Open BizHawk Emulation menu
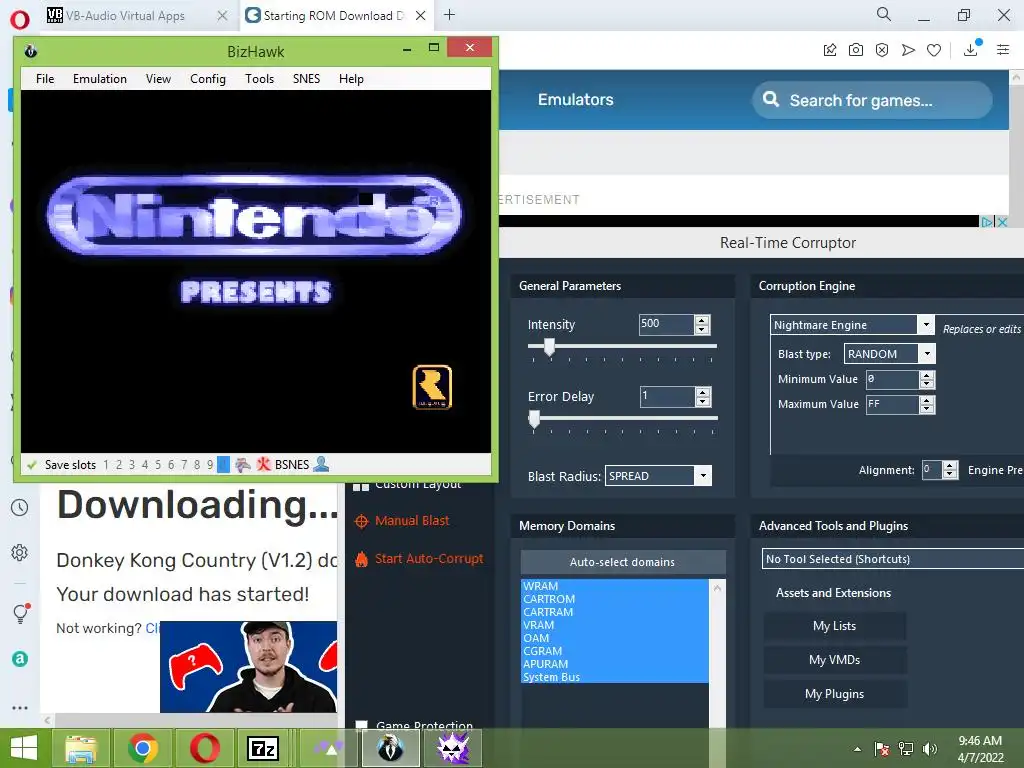 point(100,79)
